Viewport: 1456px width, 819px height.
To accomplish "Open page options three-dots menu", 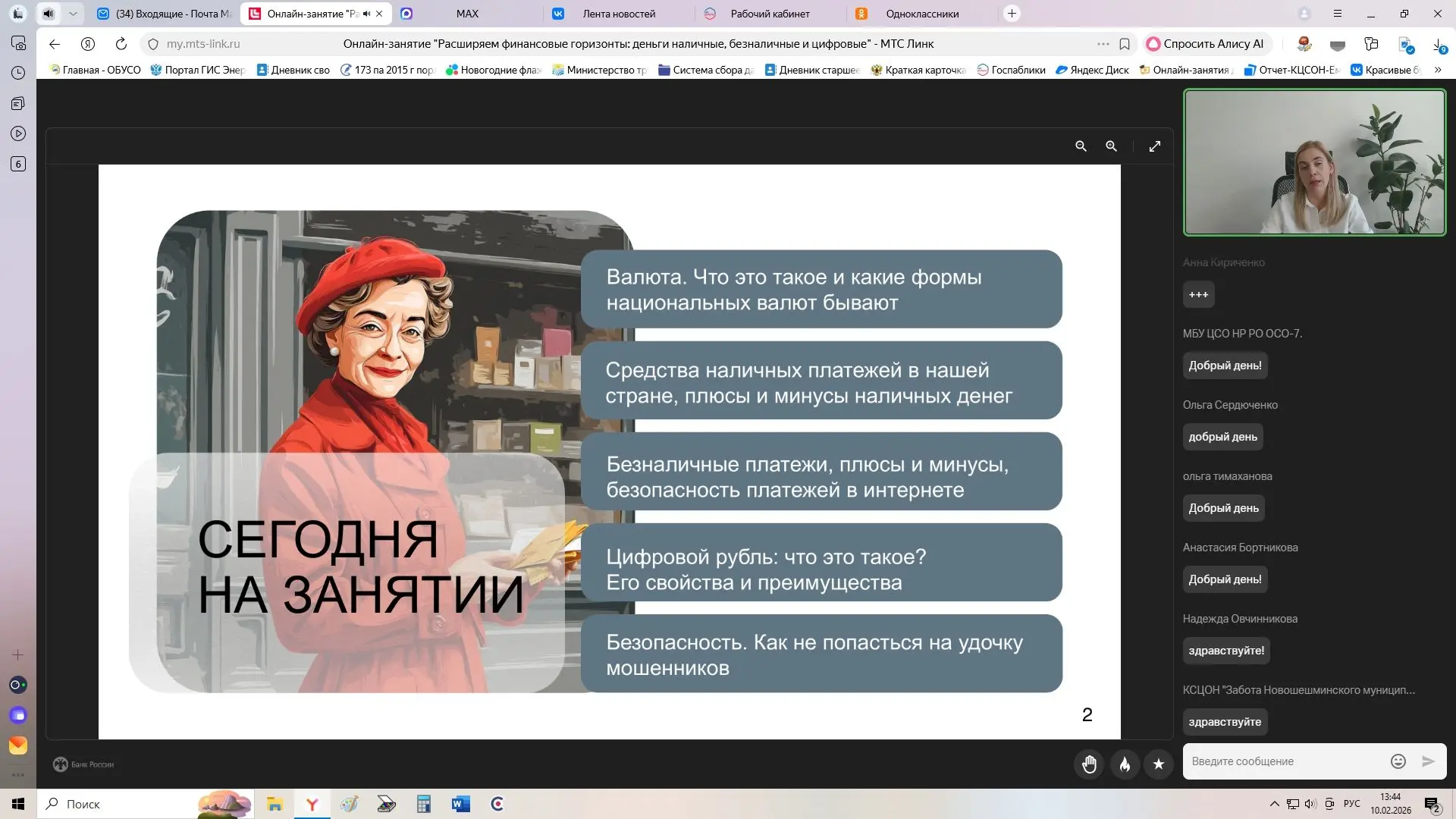I will (x=1103, y=44).
